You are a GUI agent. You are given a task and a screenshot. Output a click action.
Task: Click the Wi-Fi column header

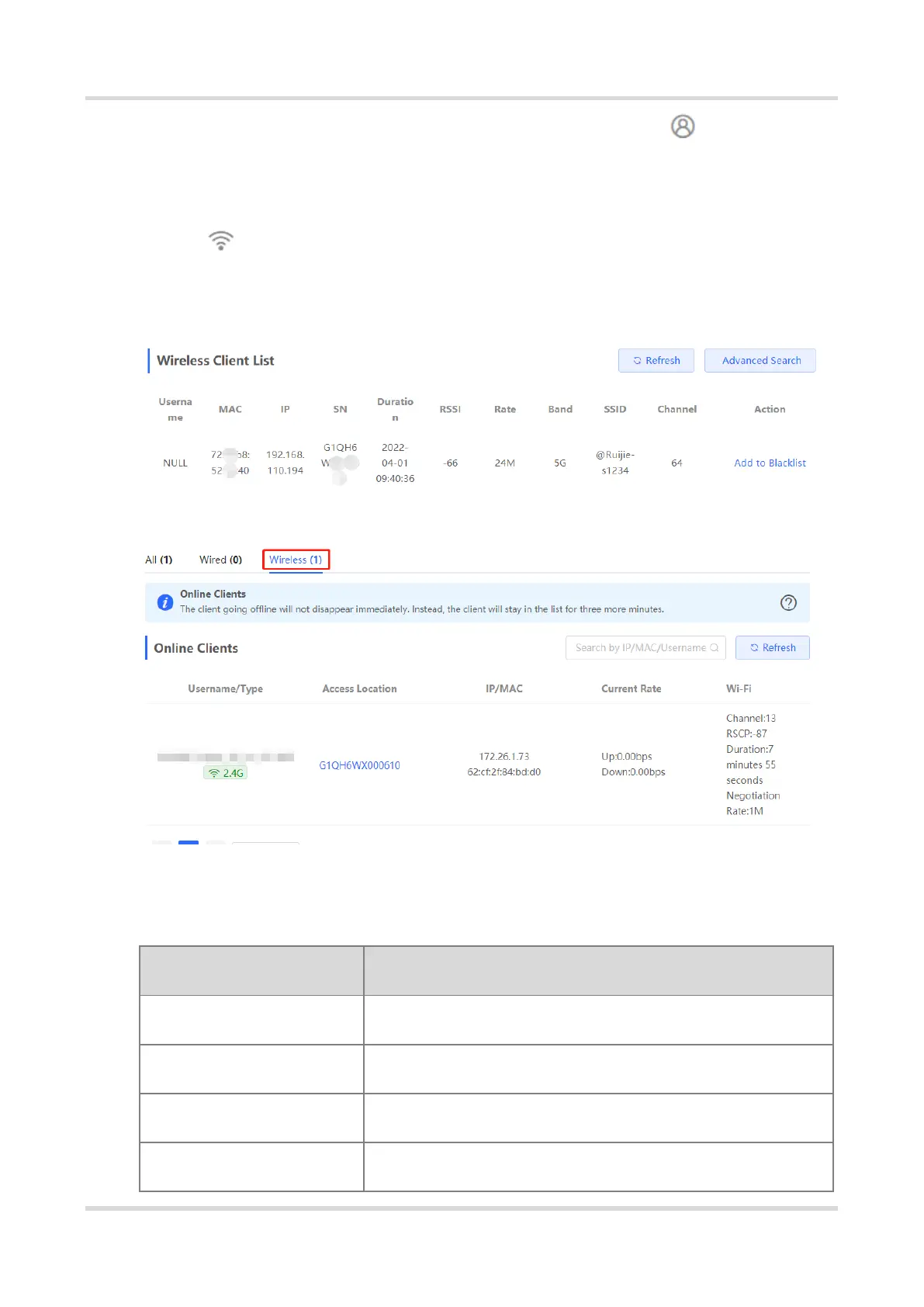(x=739, y=688)
